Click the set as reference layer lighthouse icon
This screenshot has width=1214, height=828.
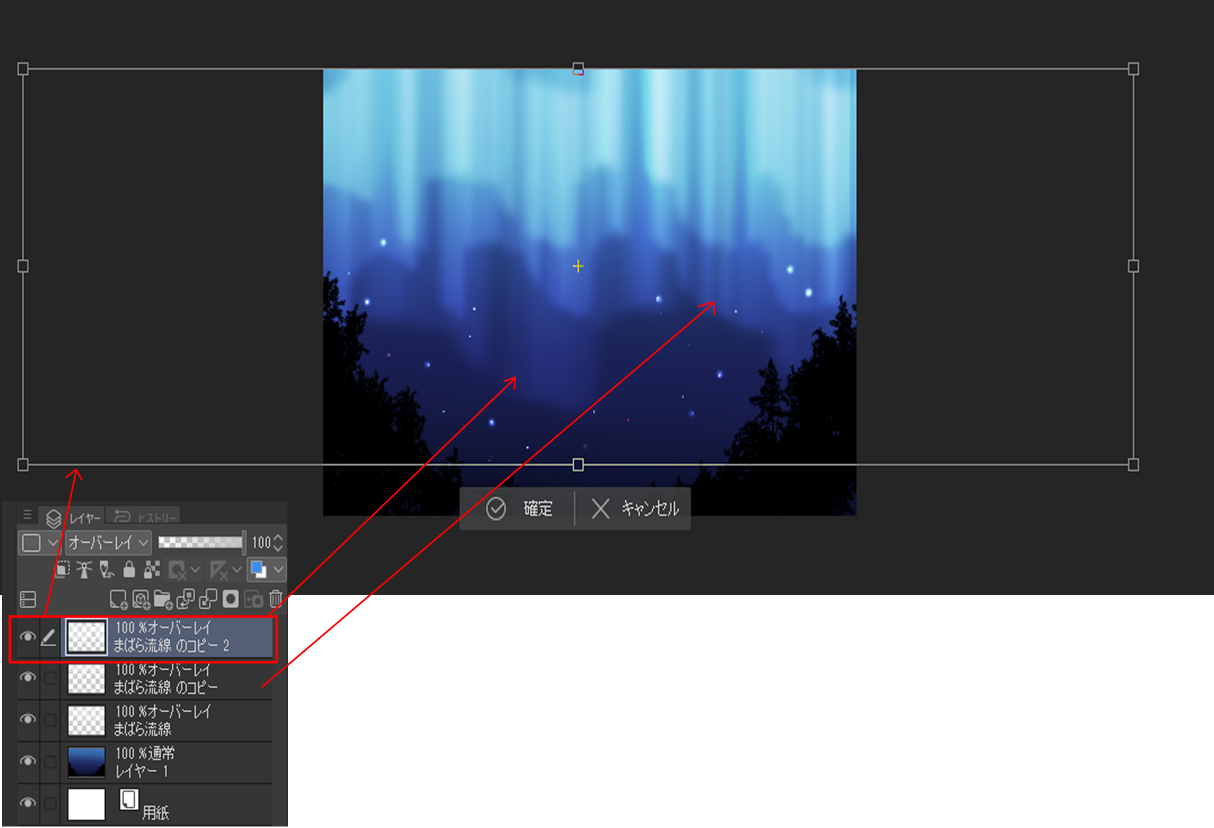85,570
